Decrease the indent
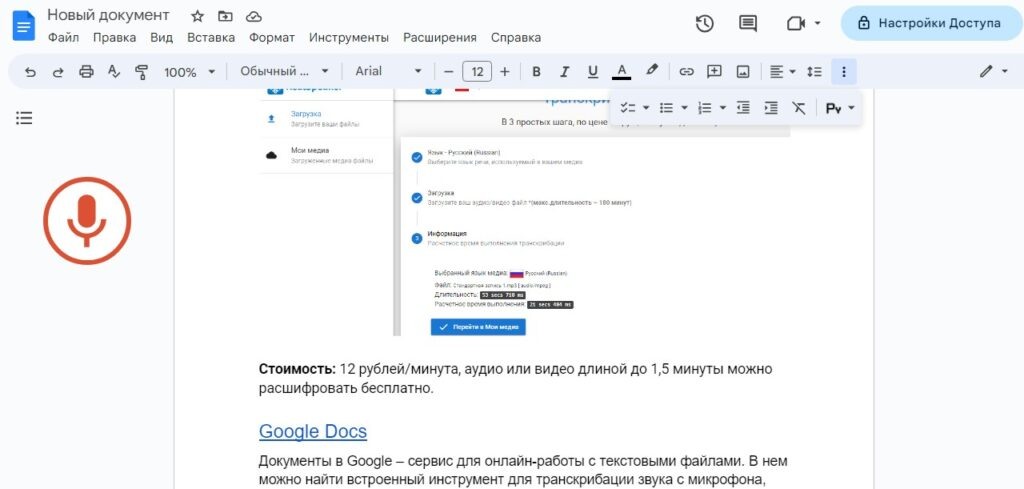The image size is (1024, 489). [743, 108]
